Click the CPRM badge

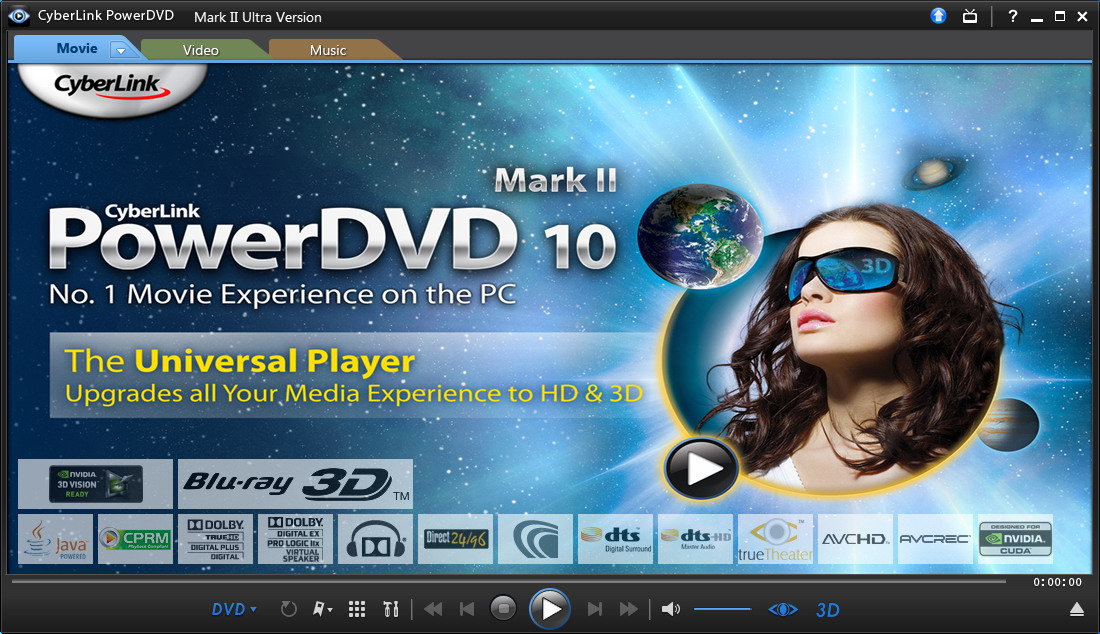[x=135, y=539]
